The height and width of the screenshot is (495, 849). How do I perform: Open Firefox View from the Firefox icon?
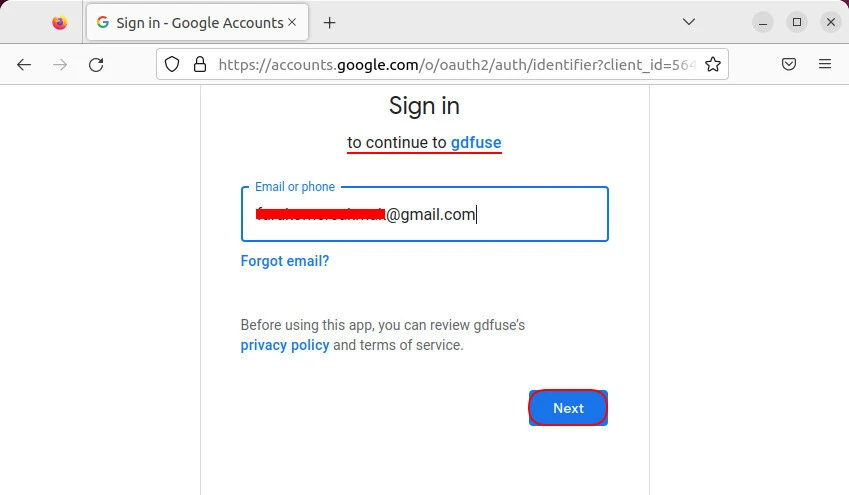[59, 22]
